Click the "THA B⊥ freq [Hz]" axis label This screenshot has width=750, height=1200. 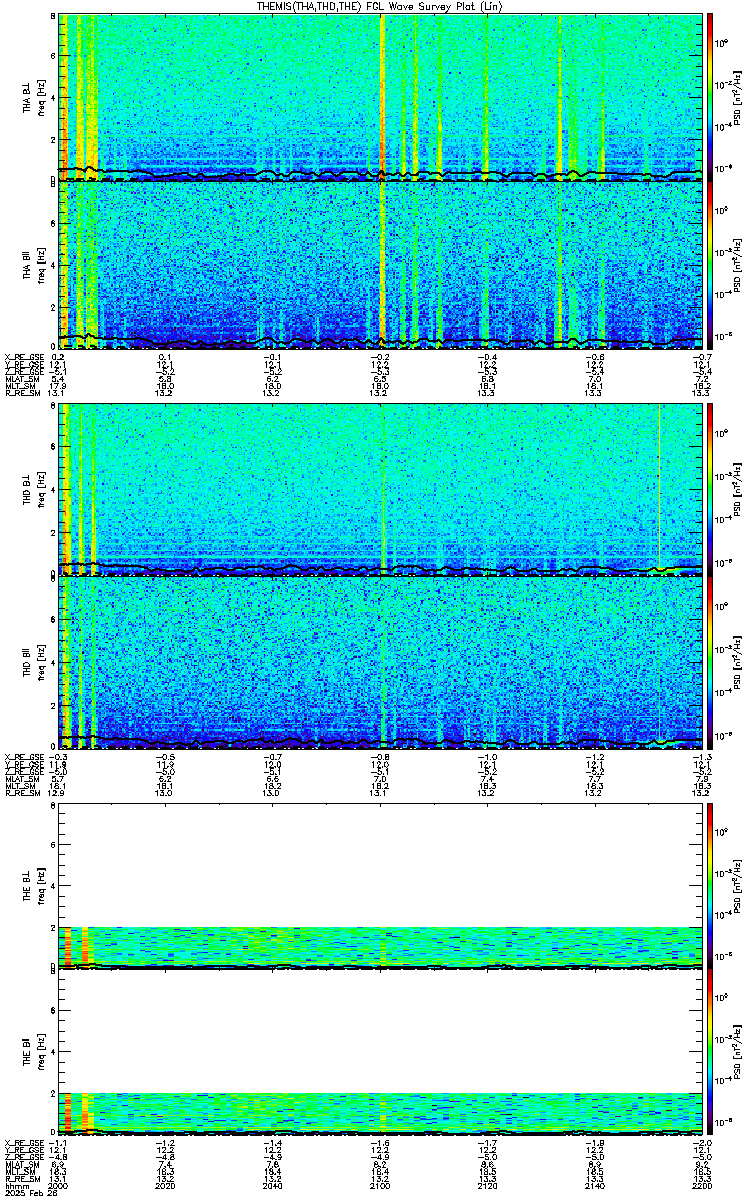32,97
